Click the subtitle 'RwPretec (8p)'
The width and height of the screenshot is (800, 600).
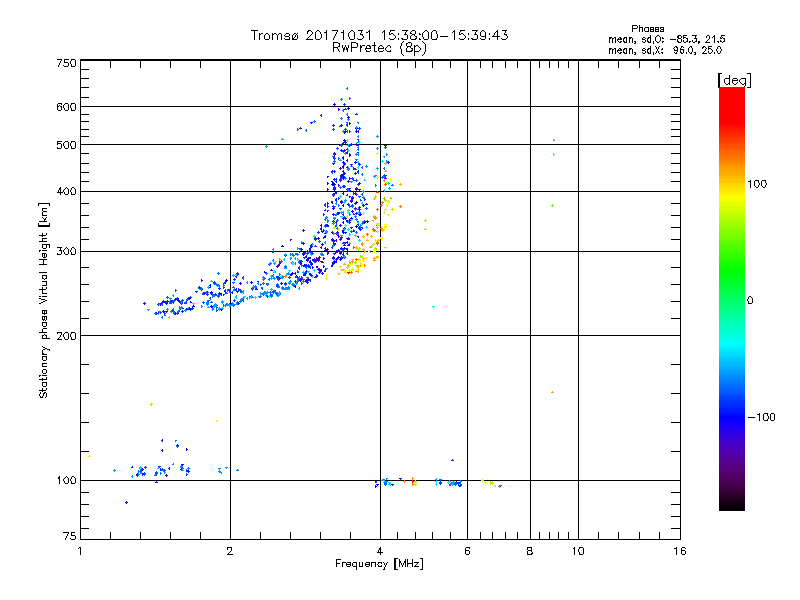click(x=379, y=48)
